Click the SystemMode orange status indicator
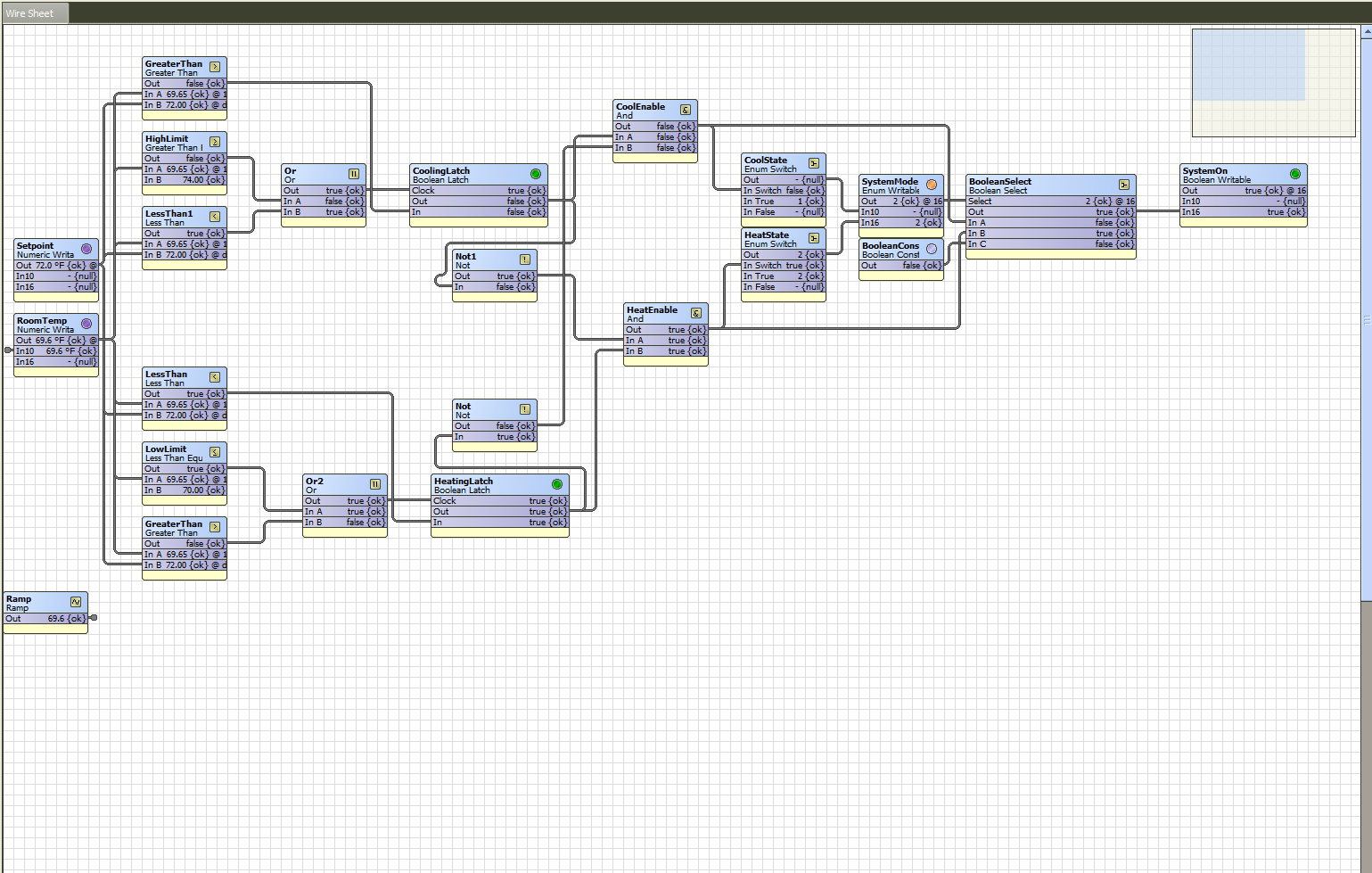The width and height of the screenshot is (1372, 873). tap(932, 185)
